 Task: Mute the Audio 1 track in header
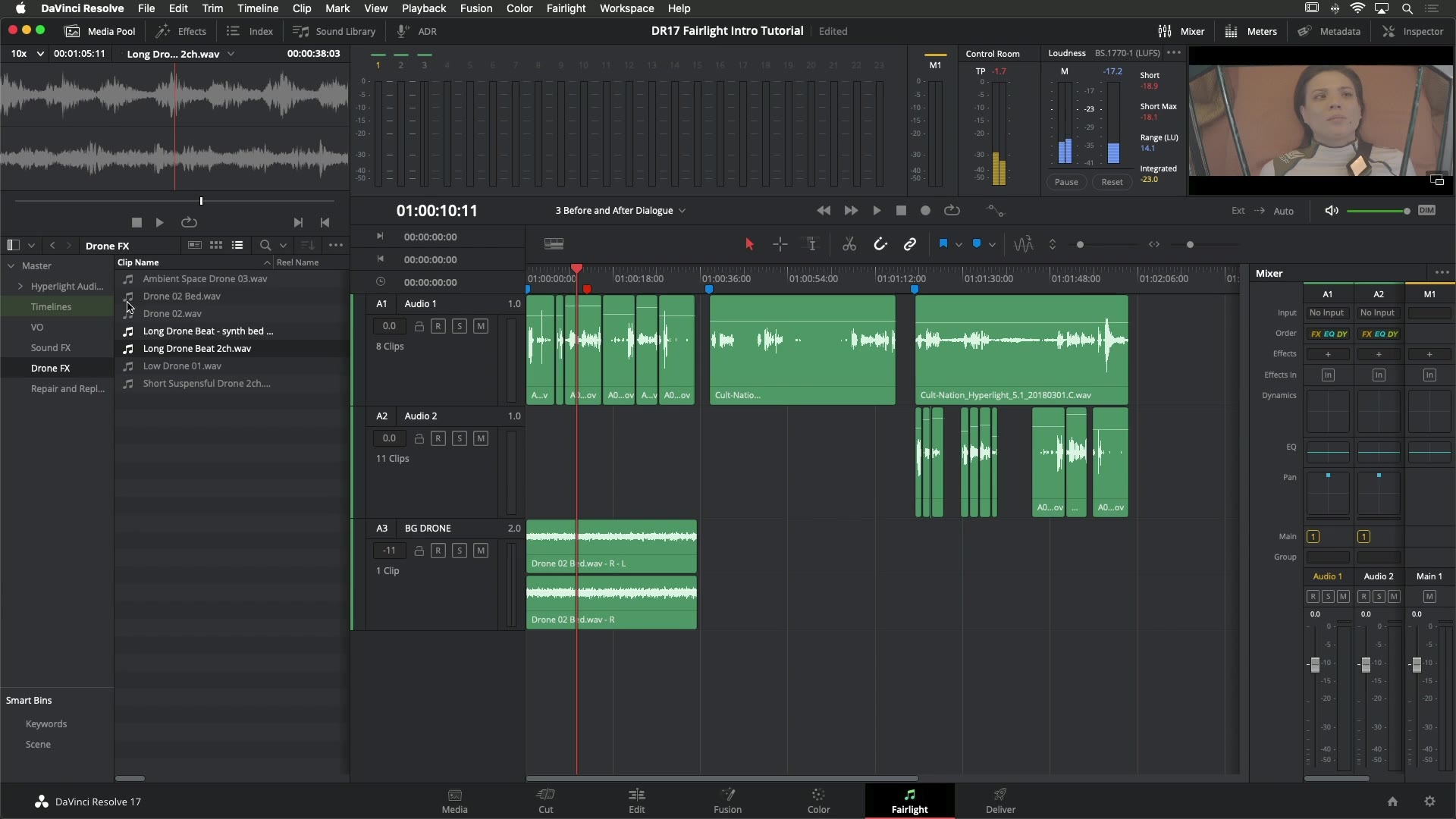481,326
